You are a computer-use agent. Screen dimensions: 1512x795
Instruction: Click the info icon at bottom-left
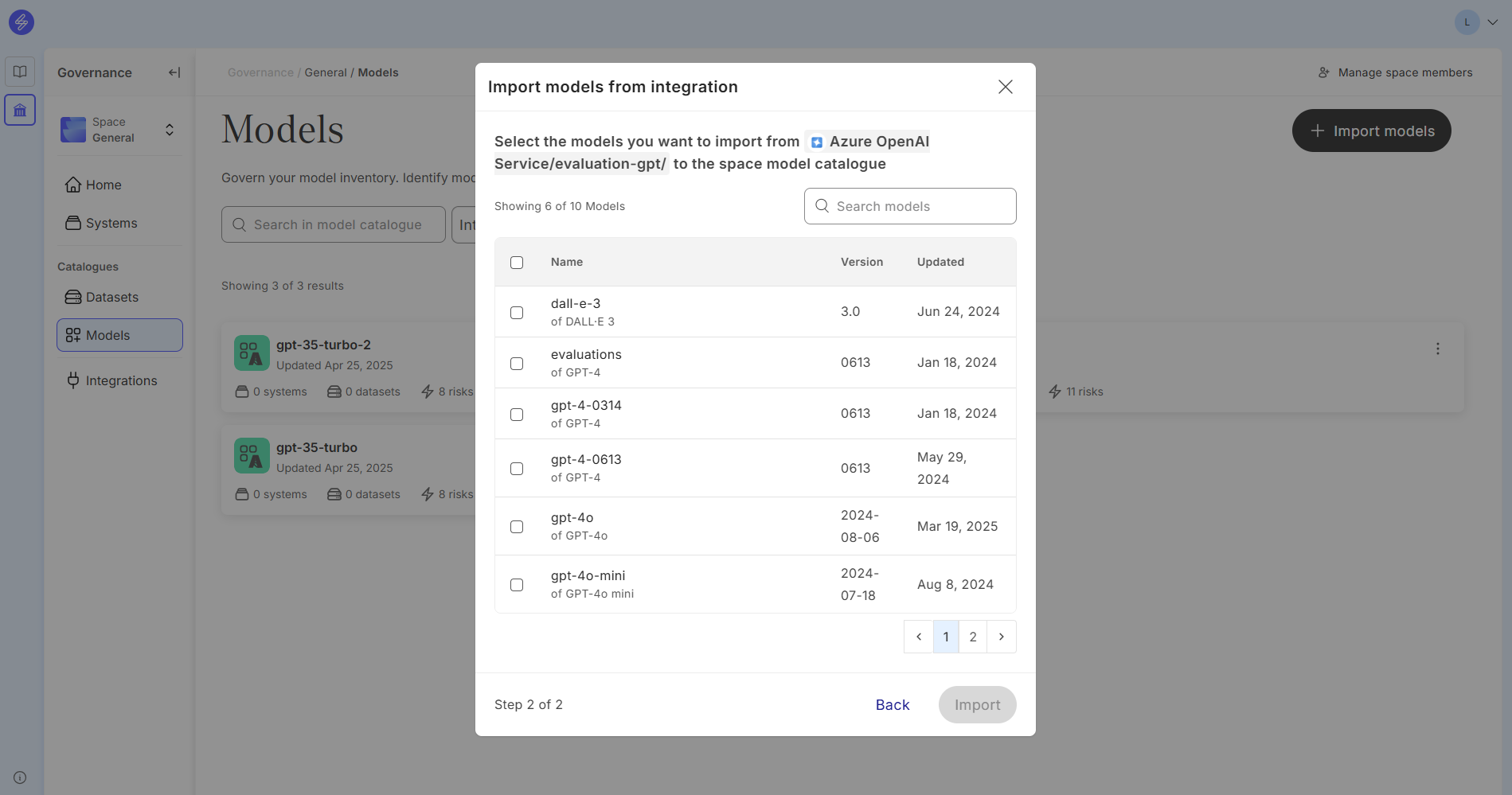pos(20,777)
